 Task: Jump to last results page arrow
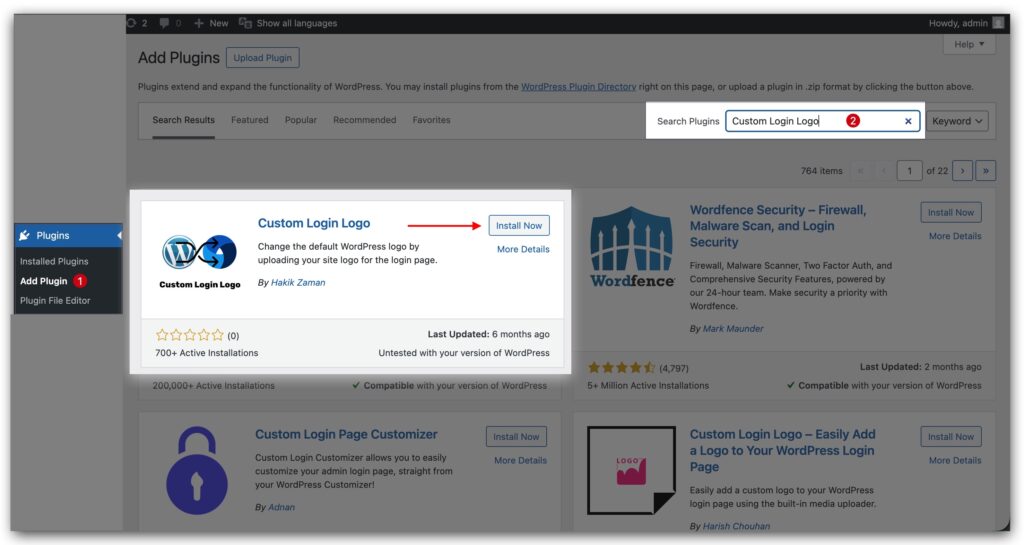coord(986,171)
